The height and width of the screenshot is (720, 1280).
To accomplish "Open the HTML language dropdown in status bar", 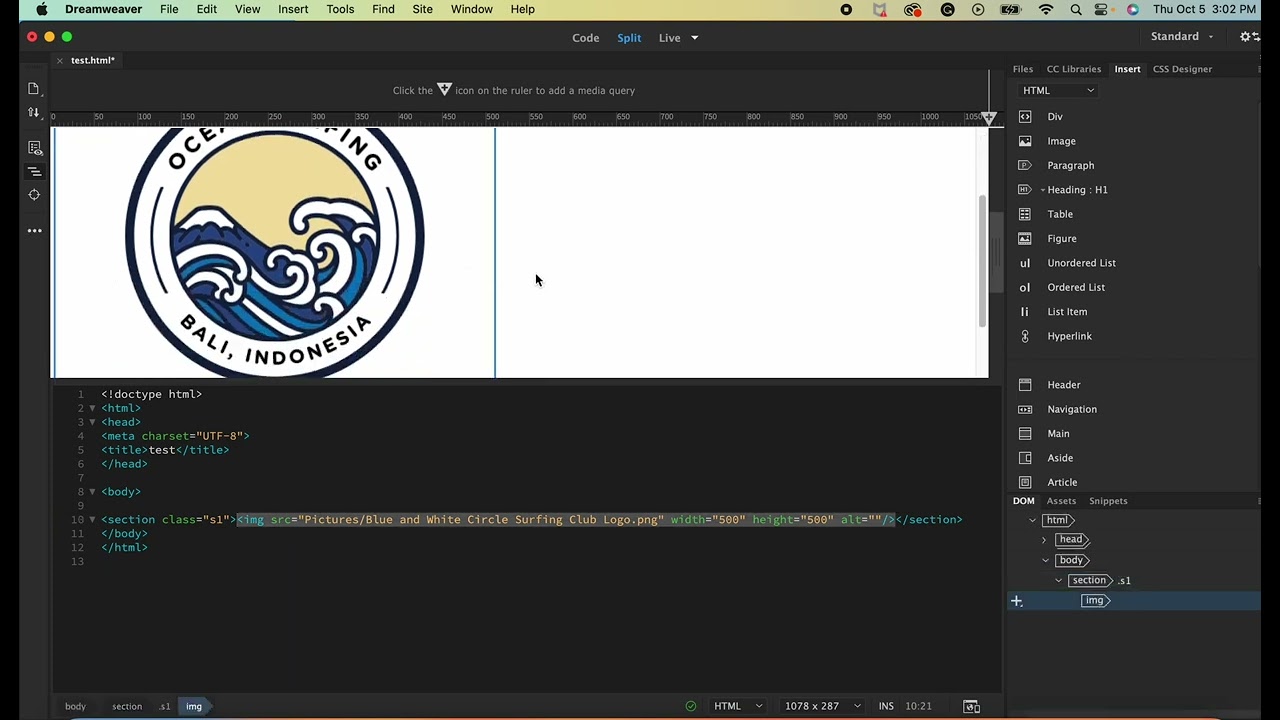I will [x=738, y=706].
